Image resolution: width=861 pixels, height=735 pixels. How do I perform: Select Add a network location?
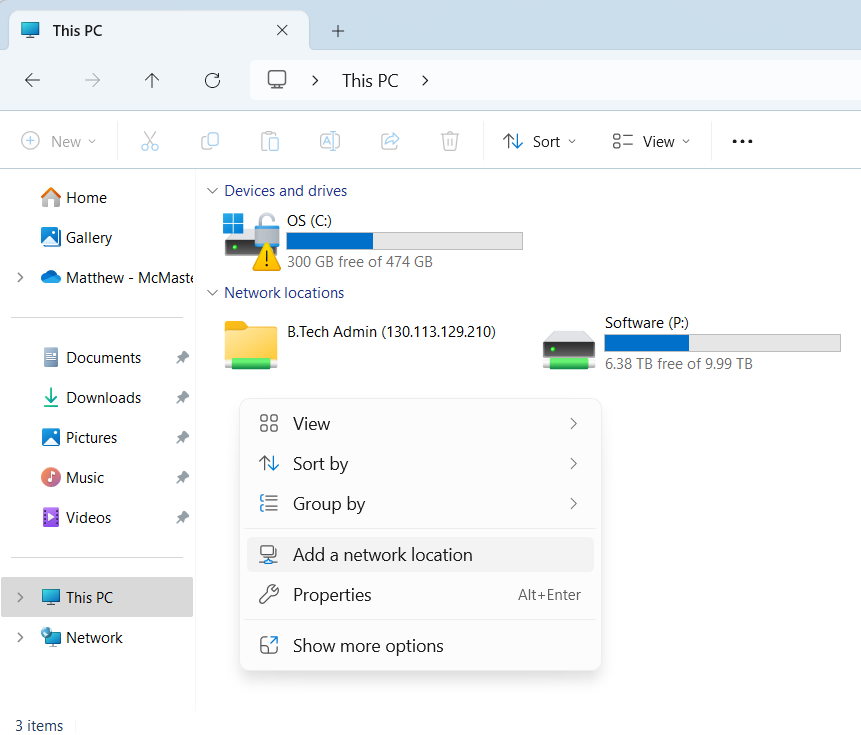[382, 555]
